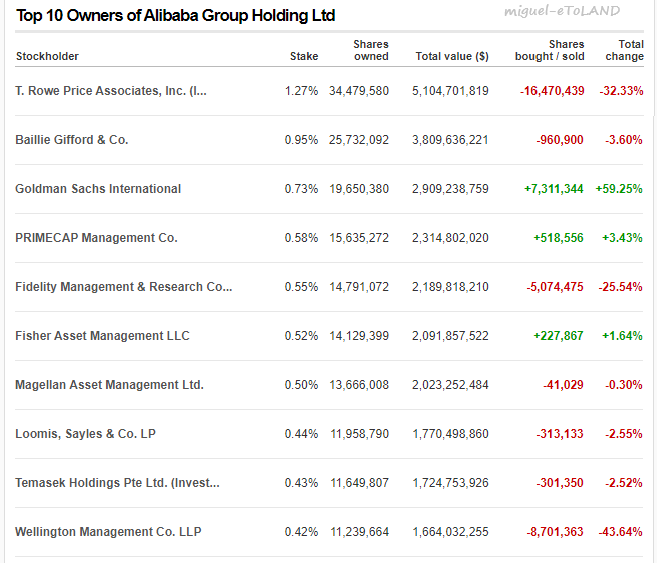Viewport: 657px width, 563px height.
Task: Open Loomis, Sayles & Co. LP entry
Action: (85, 434)
